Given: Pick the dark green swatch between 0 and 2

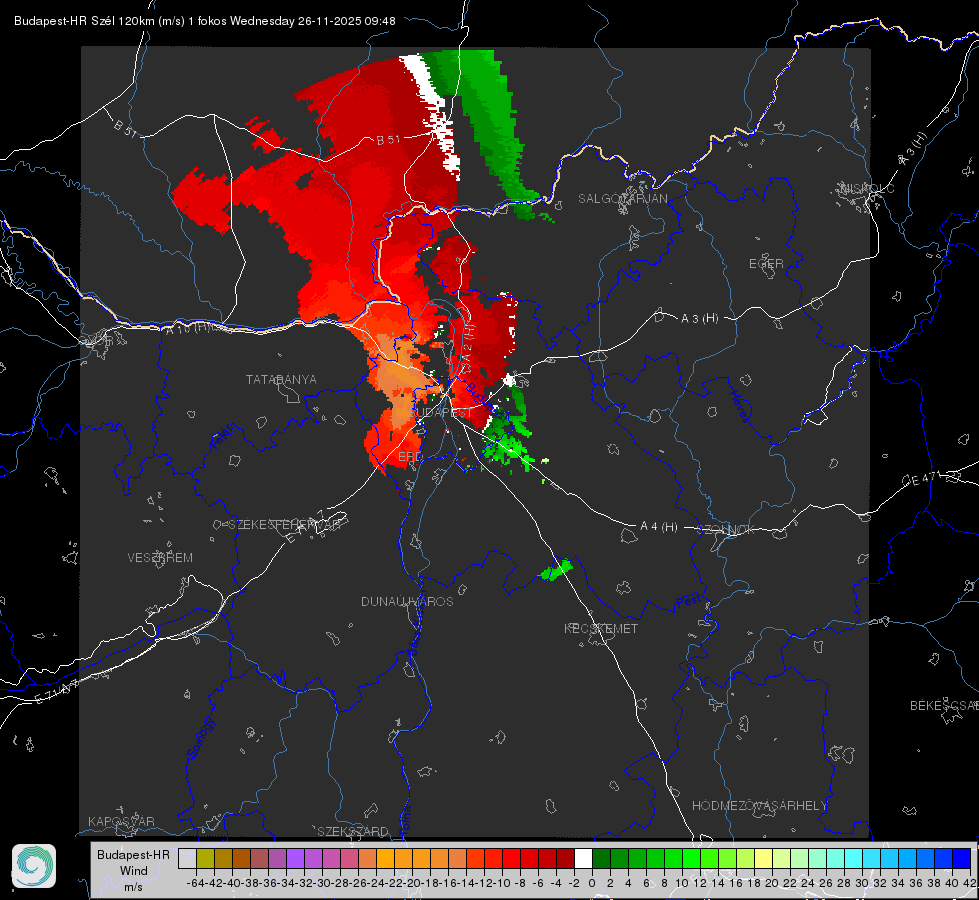Looking at the screenshot, I should (x=601, y=858).
